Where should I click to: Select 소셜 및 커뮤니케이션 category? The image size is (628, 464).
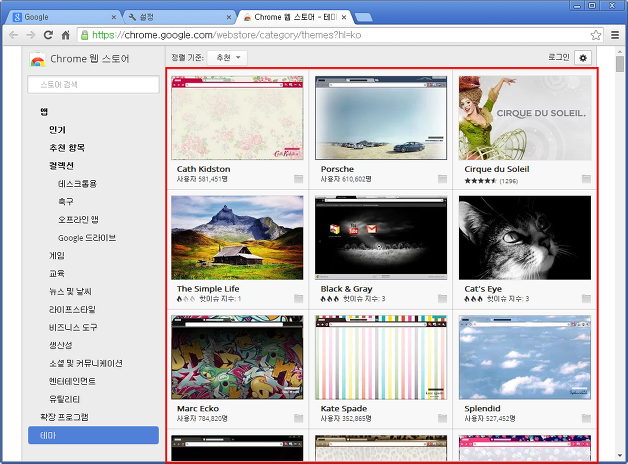pos(86,363)
